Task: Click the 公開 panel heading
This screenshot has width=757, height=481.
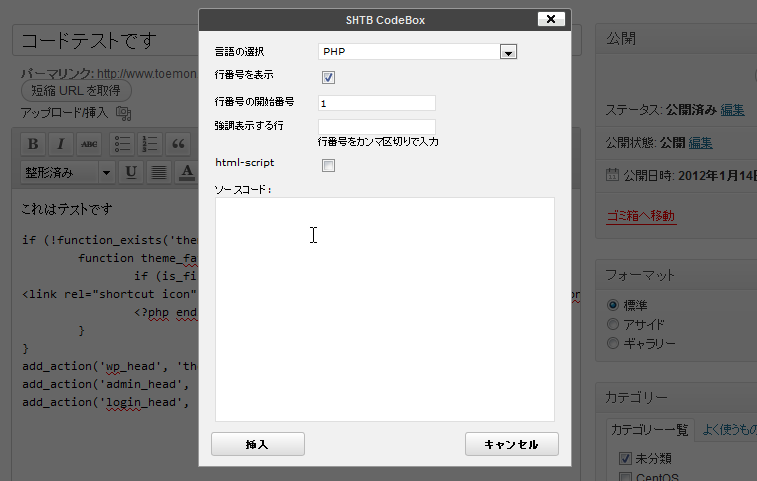Action: pyautogui.click(x=621, y=39)
